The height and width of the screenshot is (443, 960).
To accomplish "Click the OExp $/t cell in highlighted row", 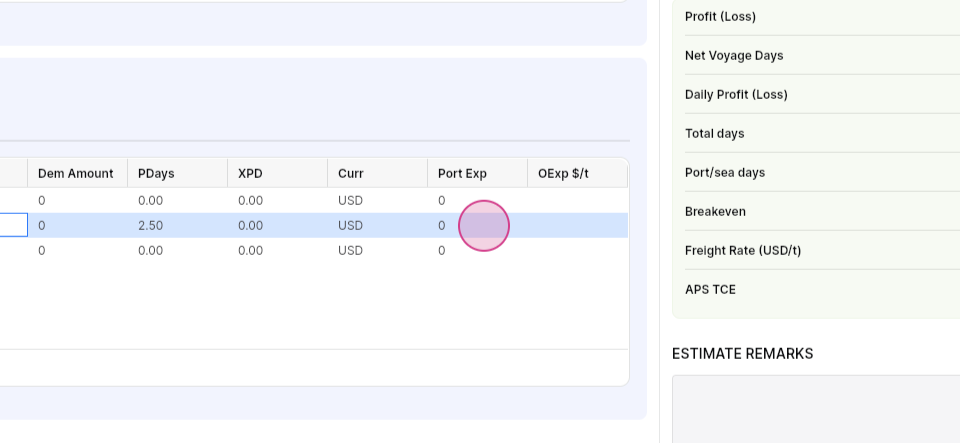I will pos(577,225).
